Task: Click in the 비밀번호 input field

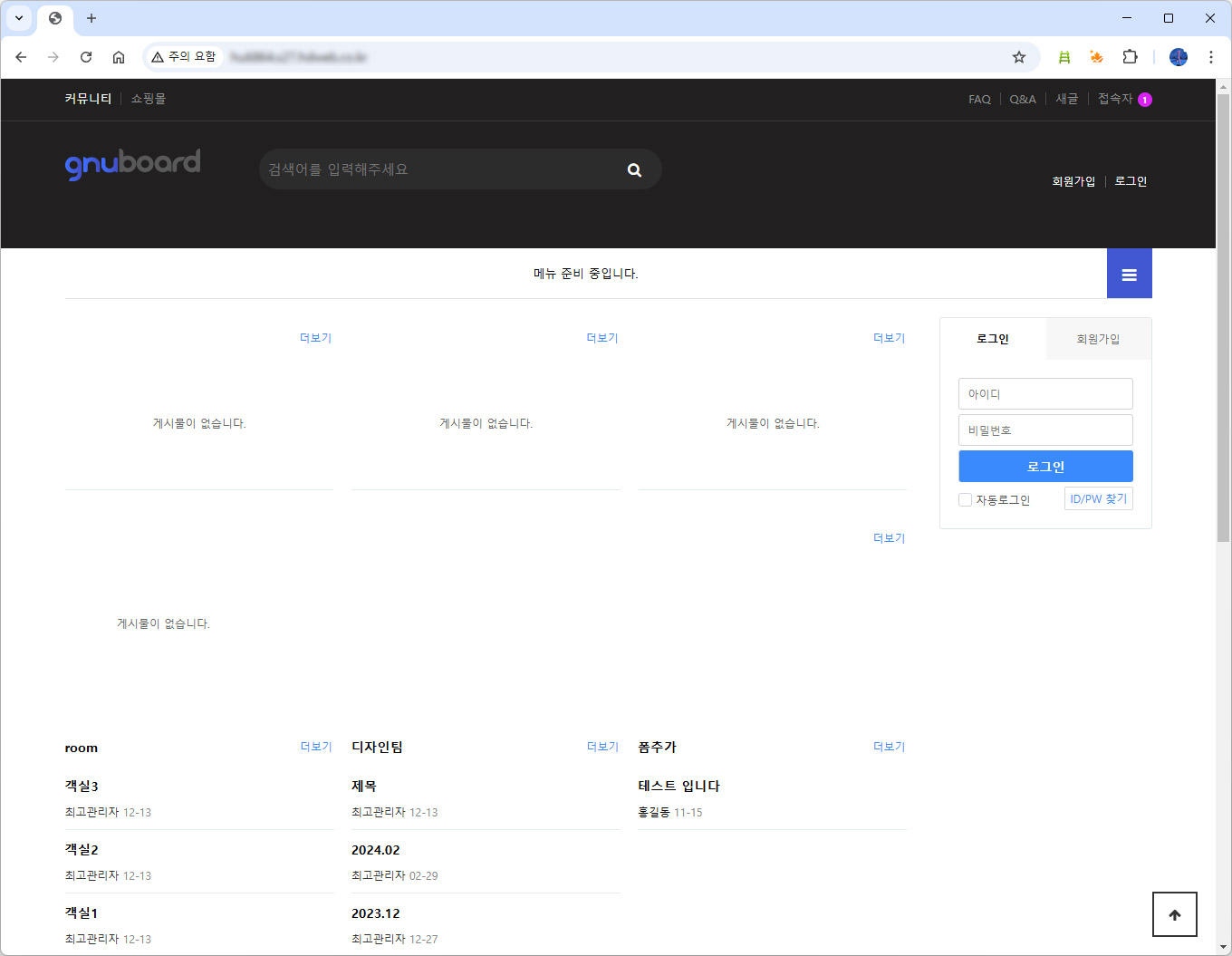Action: 1045,430
